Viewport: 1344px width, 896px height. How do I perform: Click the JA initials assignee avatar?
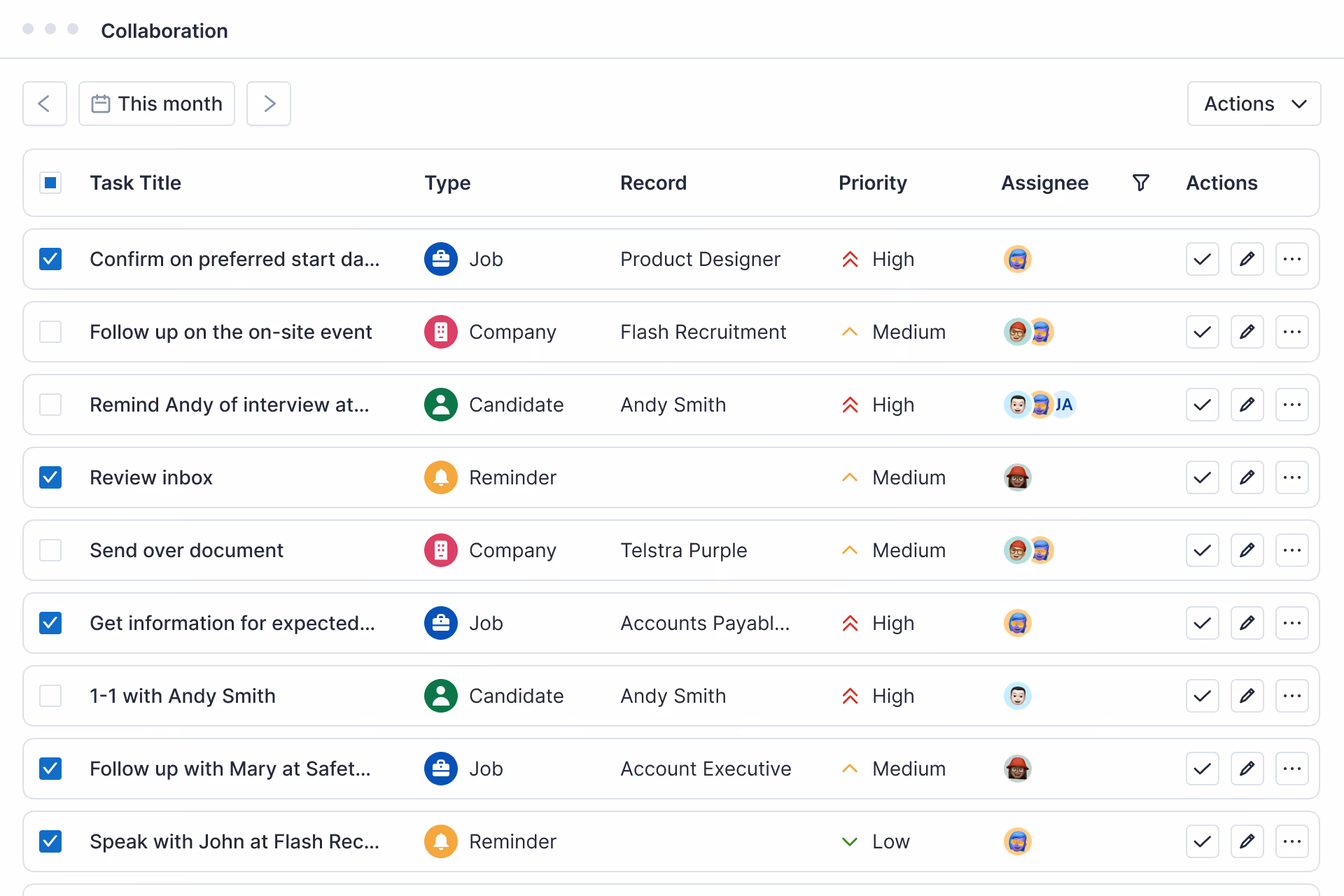1064,405
